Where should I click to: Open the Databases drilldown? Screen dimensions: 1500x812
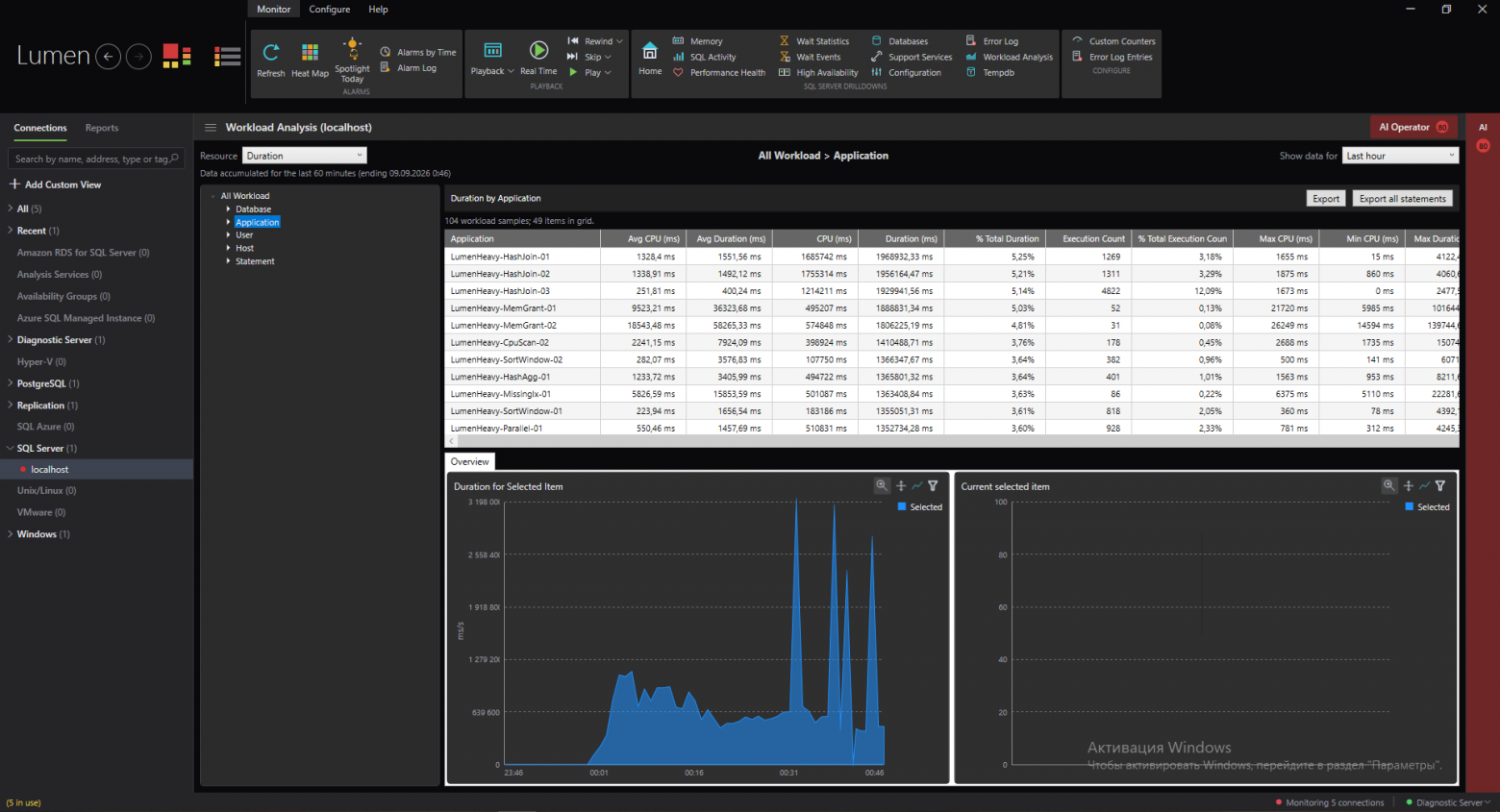(x=900, y=41)
